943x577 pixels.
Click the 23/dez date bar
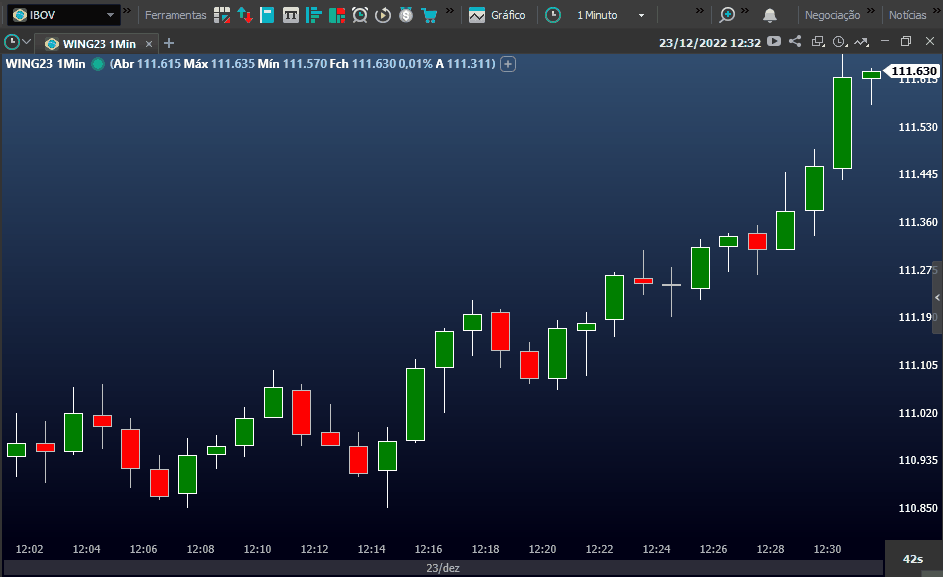pos(443,568)
